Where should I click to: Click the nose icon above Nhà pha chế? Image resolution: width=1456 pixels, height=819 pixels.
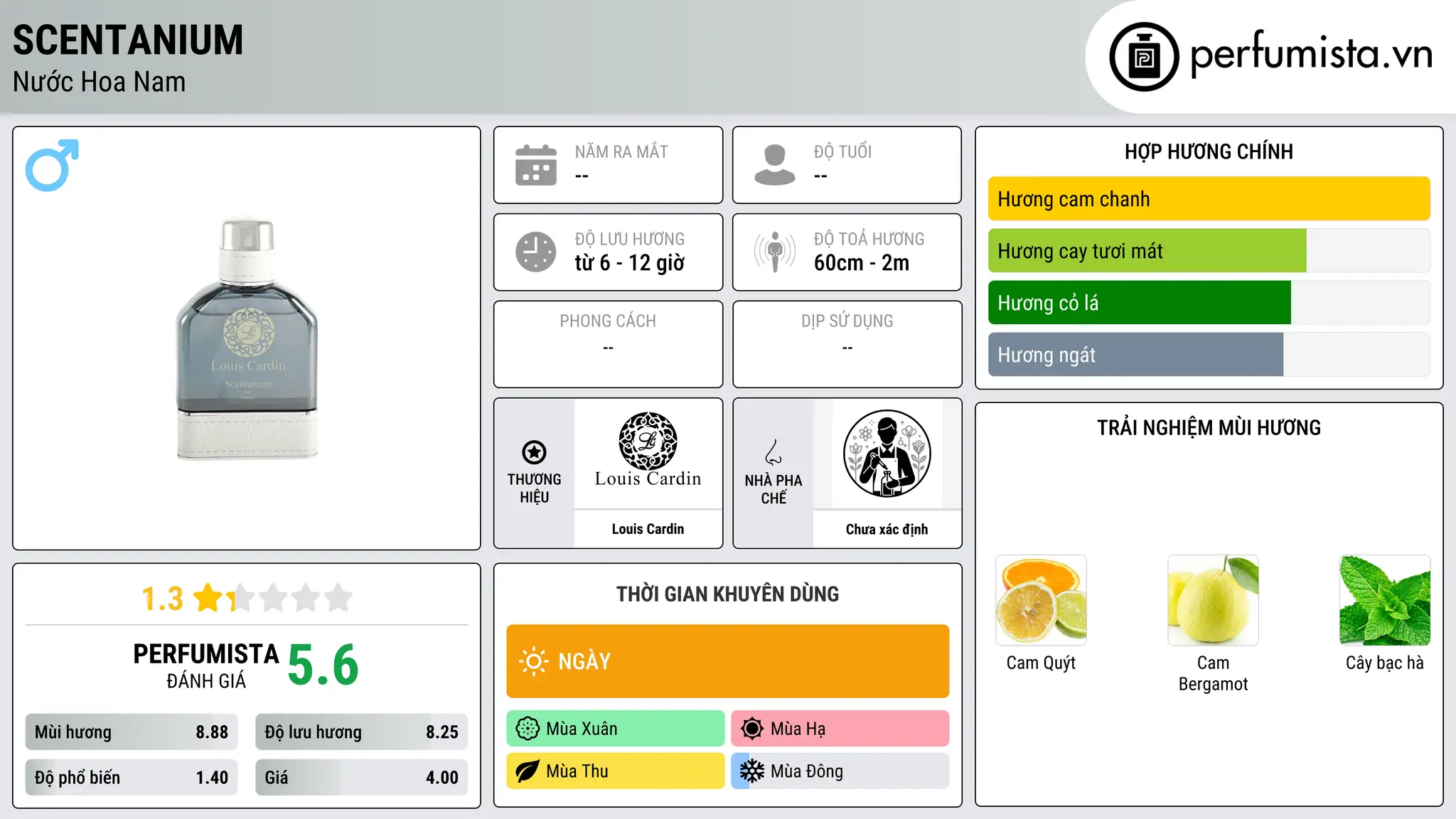click(x=773, y=452)
